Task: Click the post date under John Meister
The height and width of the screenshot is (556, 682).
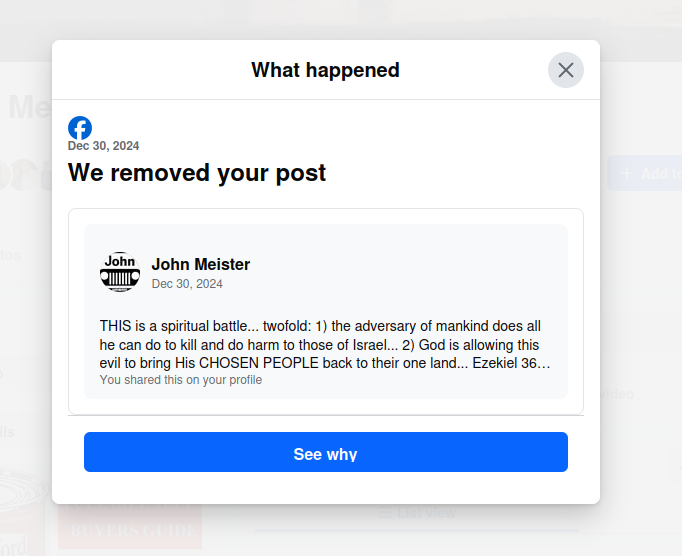Action: pos(187,284)
